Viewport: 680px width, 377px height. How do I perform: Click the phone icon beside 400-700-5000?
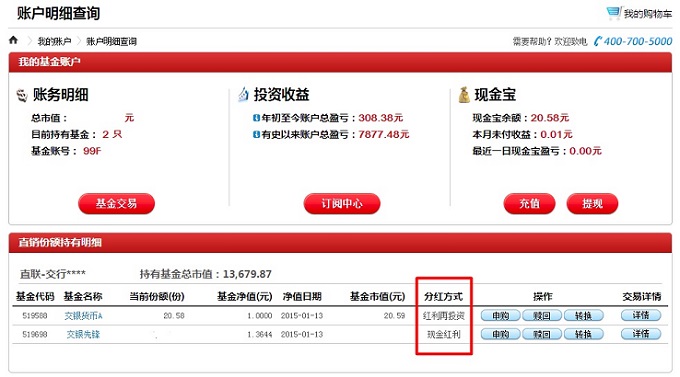point(598,41)
